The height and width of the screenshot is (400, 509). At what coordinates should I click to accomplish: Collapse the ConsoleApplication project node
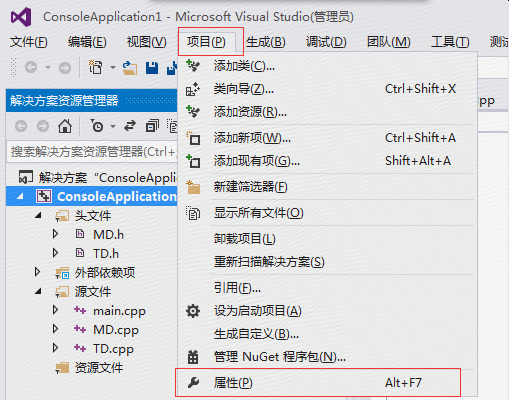20,196
